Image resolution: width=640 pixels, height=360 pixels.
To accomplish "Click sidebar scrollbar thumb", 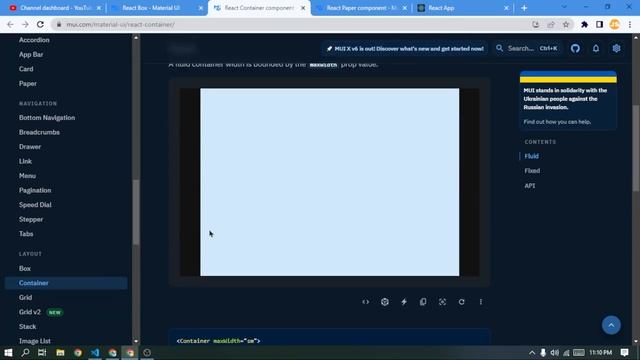I will tap(136, 212).
